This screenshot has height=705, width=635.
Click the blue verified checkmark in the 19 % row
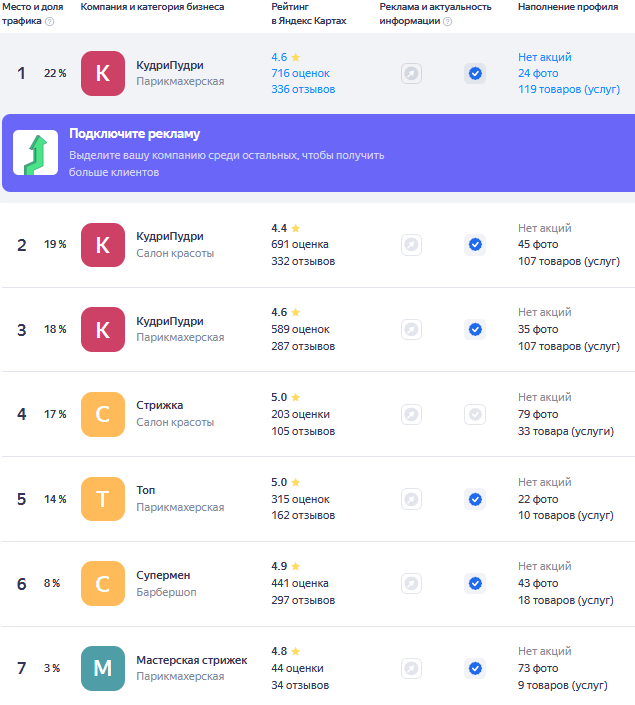(475, 245)
